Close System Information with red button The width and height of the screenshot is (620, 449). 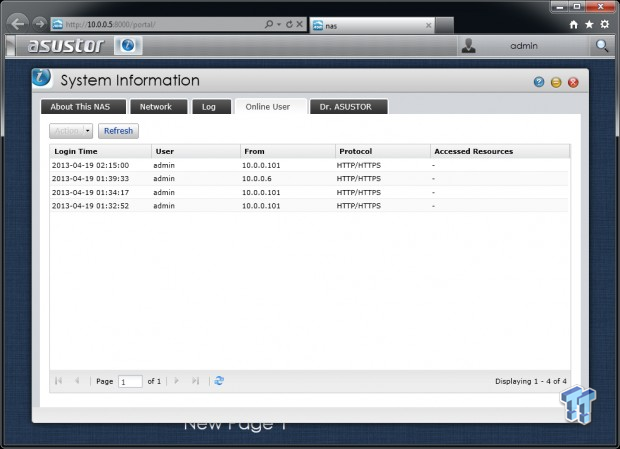(x=573, y=82)
